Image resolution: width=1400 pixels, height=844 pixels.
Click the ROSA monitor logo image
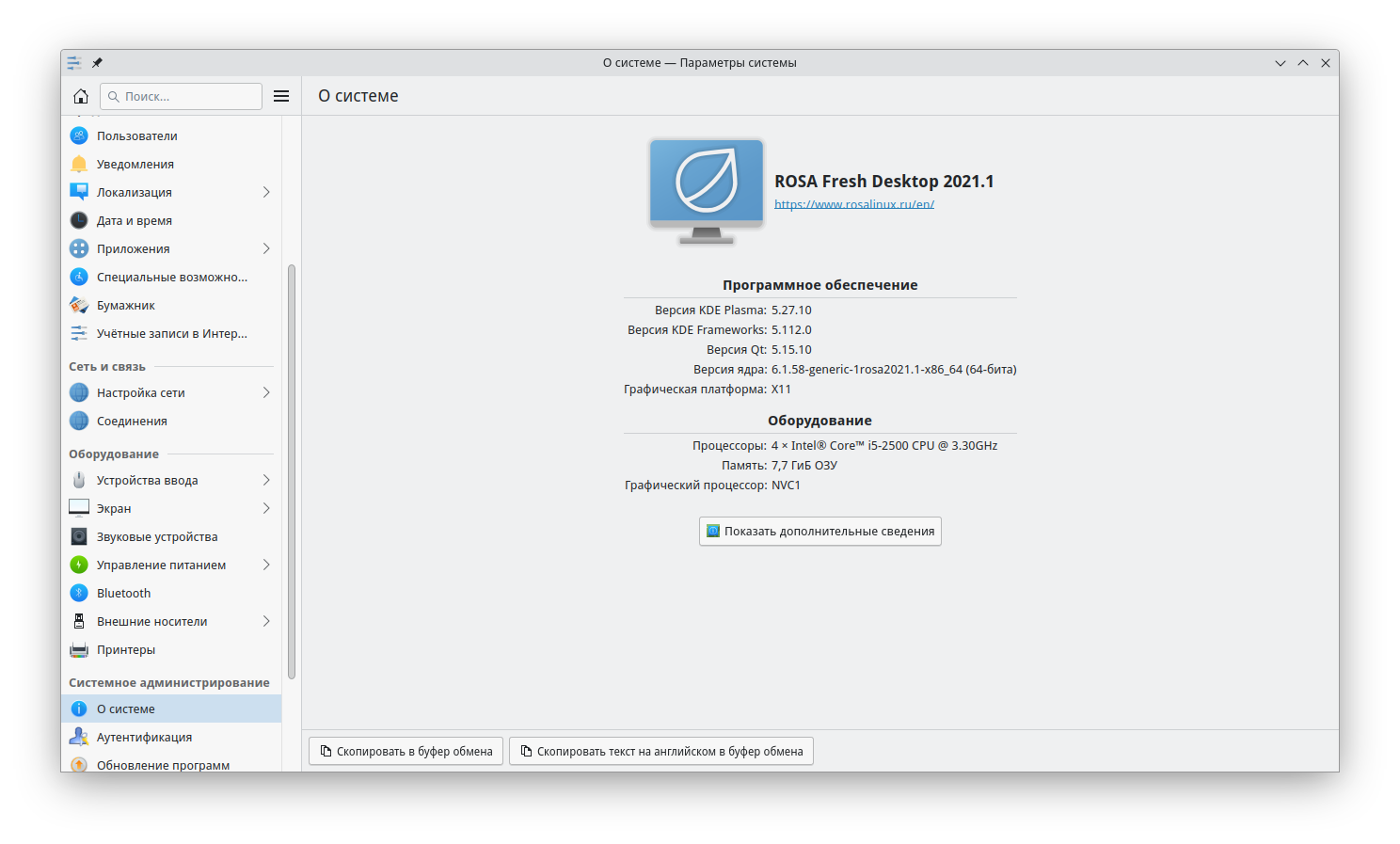tap(707, 191)
